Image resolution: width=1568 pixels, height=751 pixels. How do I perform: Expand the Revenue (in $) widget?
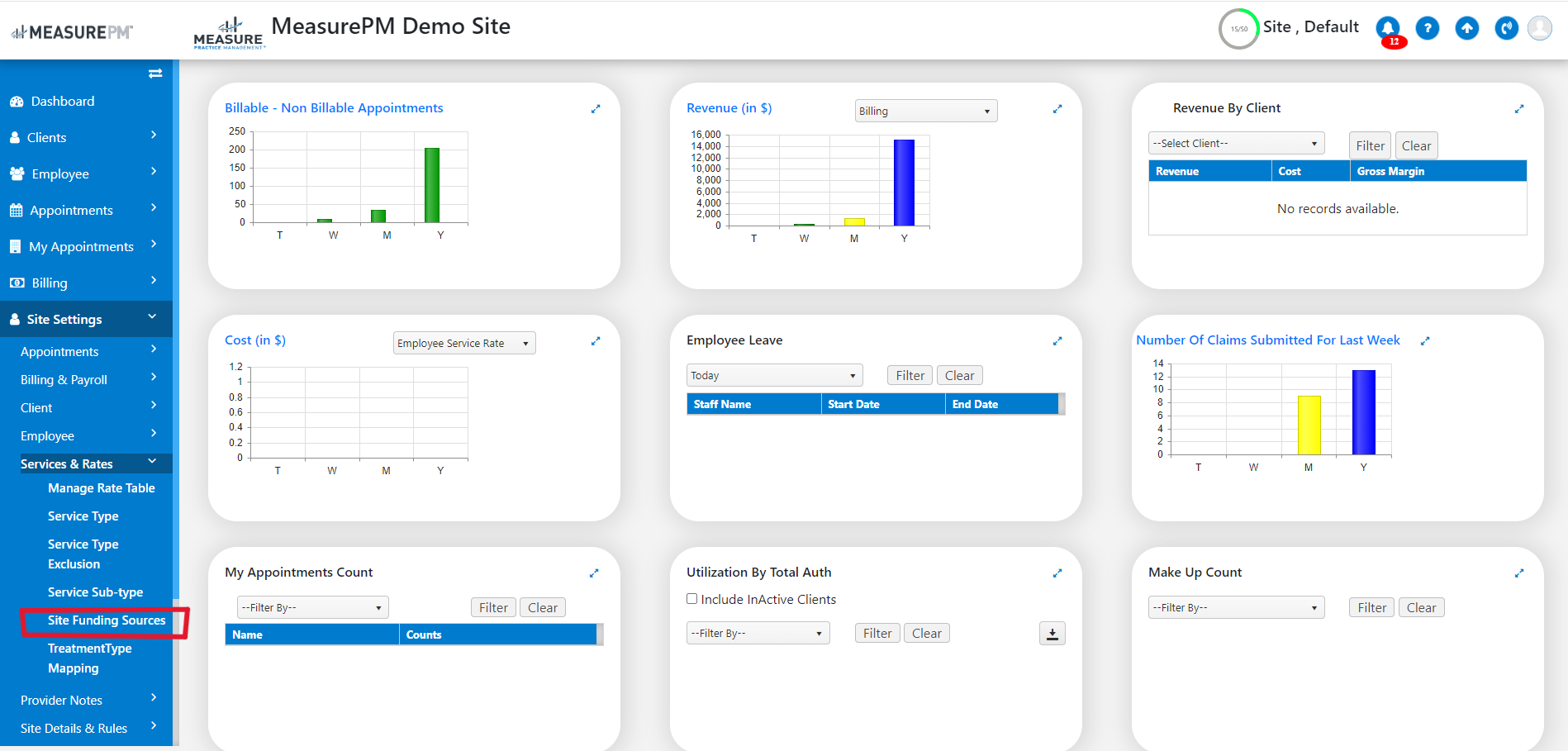(1057, 109)
